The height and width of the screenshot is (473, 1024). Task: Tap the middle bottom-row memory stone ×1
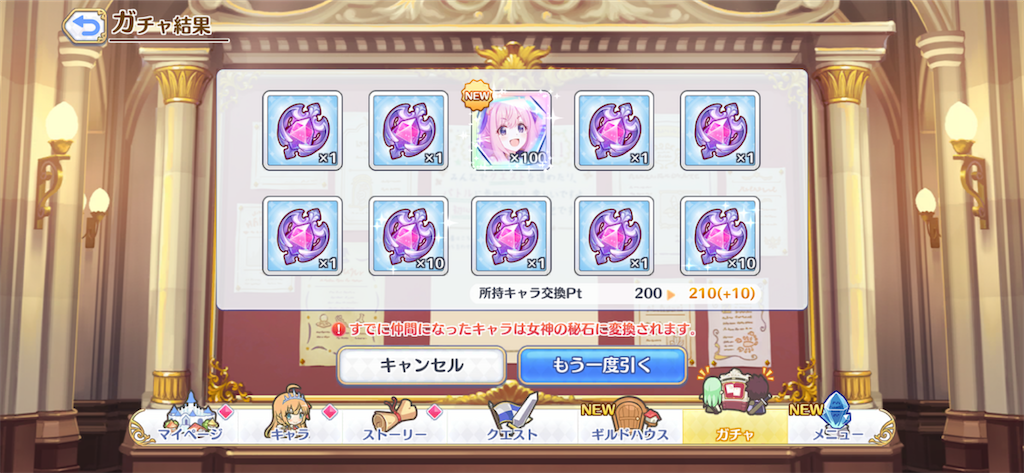pos(511,235)
